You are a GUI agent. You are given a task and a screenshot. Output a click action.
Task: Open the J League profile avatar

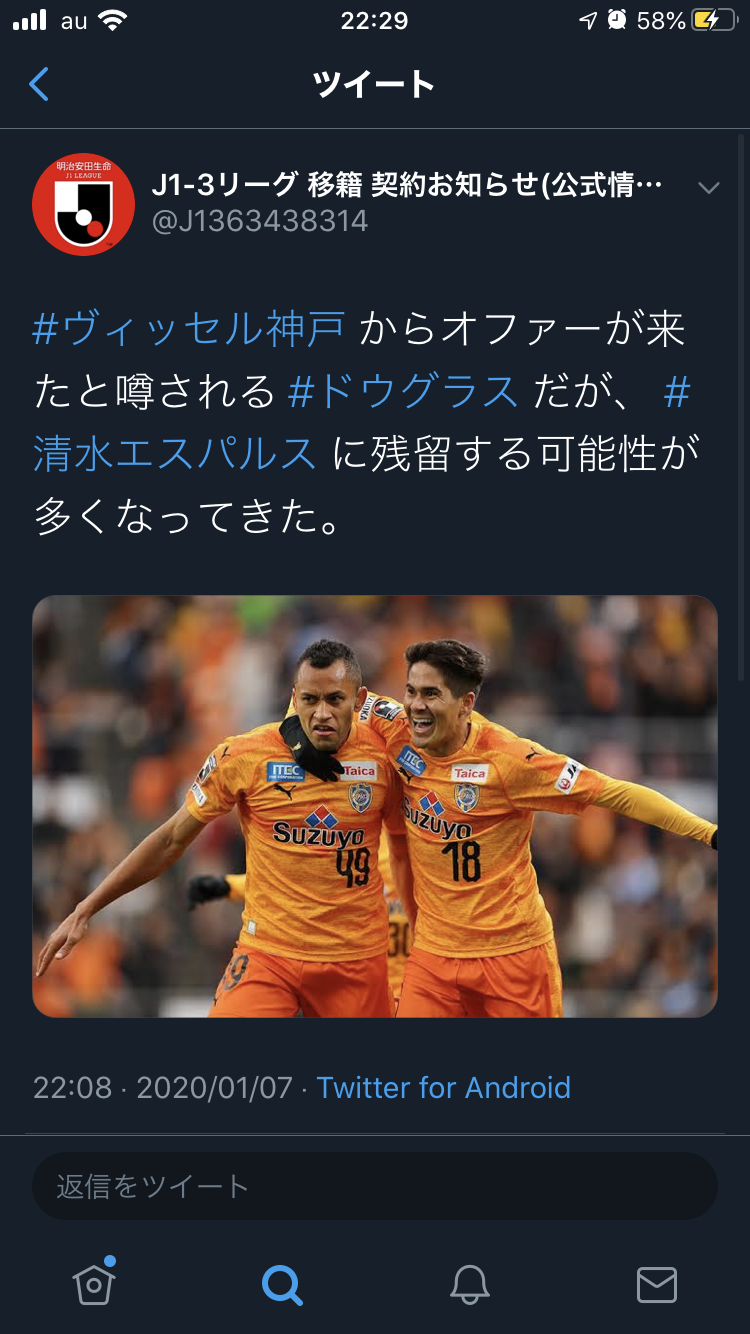click(x=83, y=204)
